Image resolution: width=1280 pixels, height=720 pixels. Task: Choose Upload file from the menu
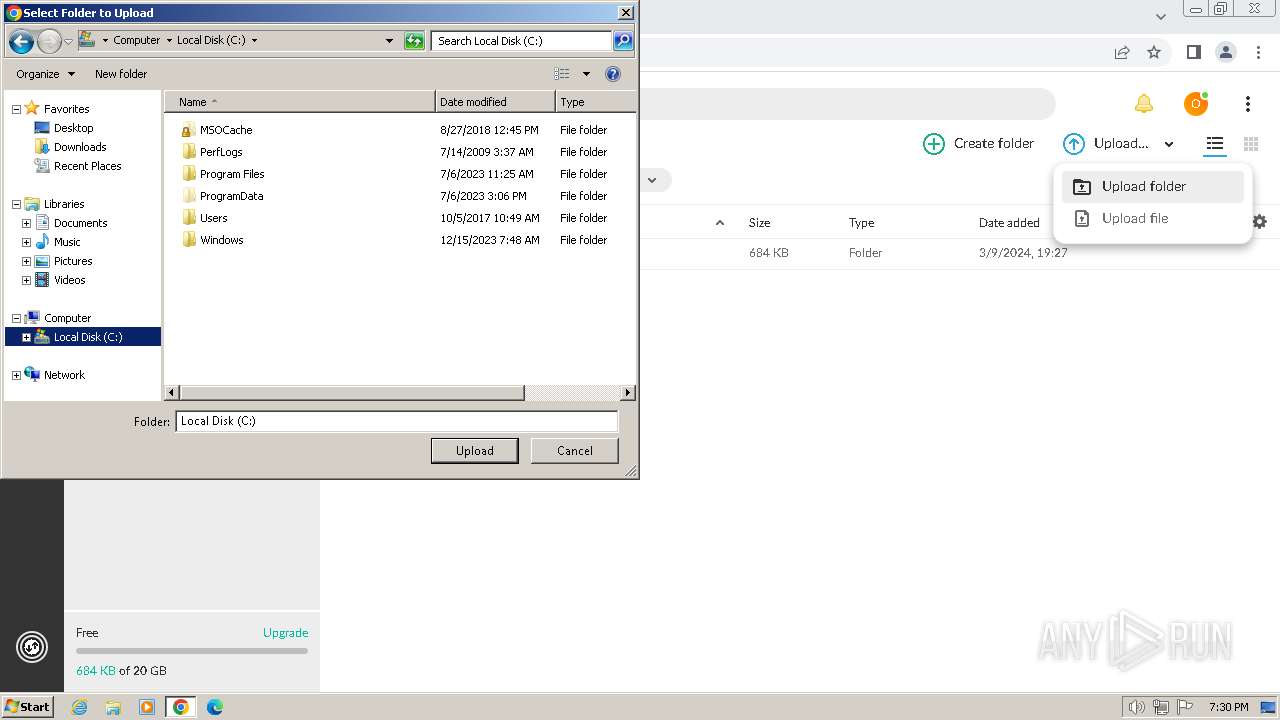pyautogui.click(x=1153, y=218)
